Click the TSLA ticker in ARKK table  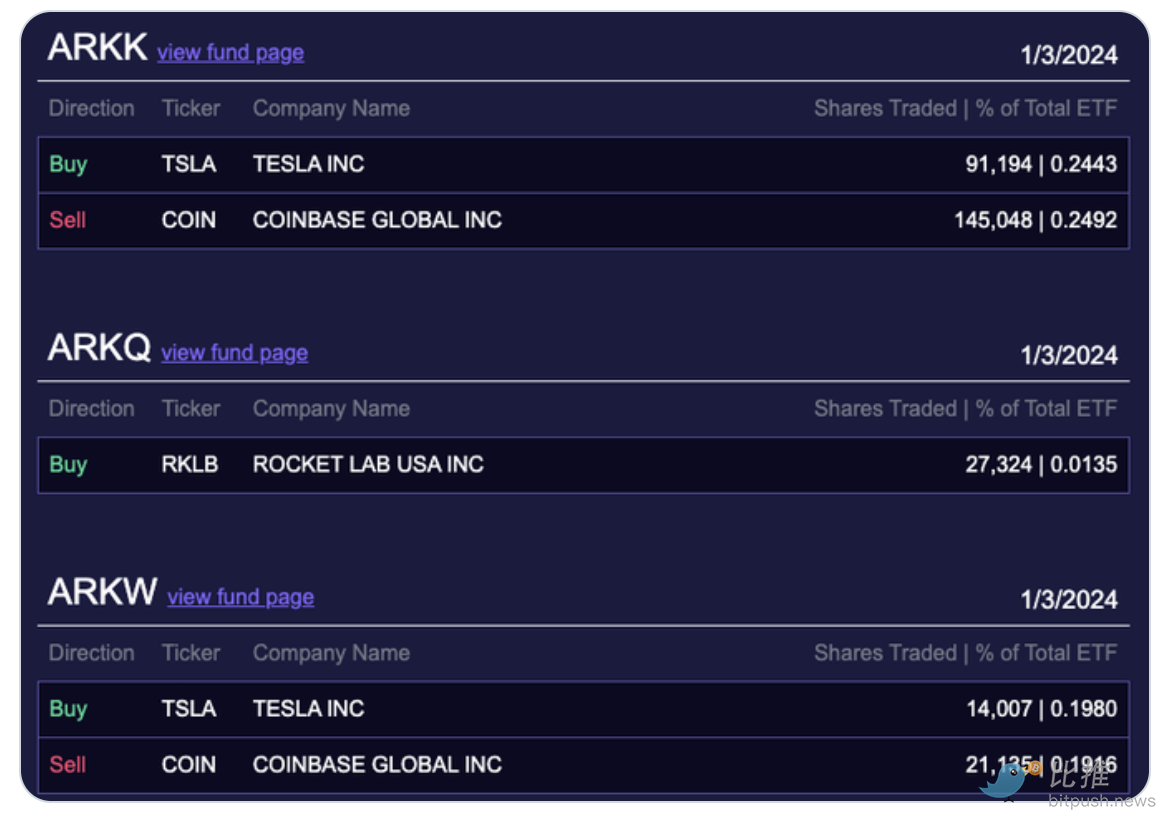(188, 164)
